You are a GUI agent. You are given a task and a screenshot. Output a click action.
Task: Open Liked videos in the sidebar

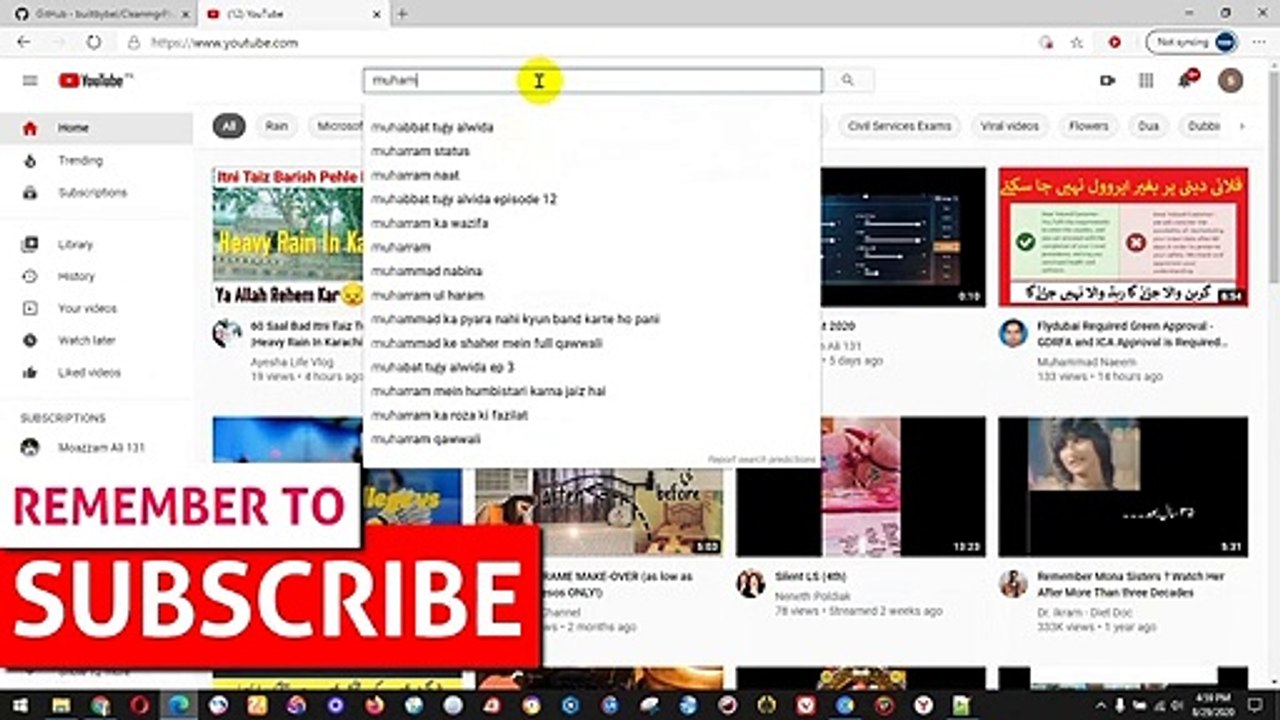[96, 372]
